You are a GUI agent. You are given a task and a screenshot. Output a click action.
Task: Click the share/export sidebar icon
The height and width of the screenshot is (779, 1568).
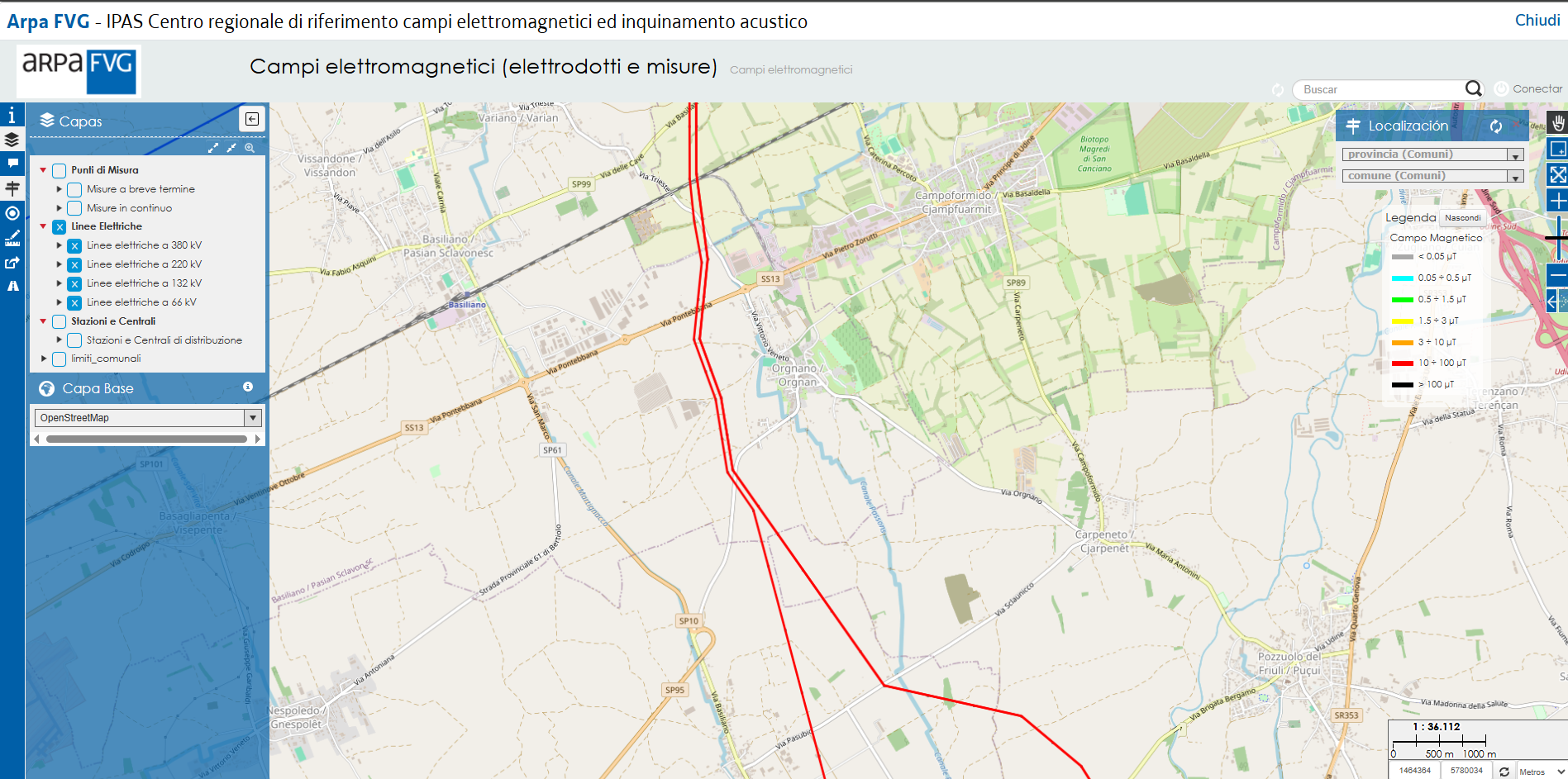pos(12,263)
